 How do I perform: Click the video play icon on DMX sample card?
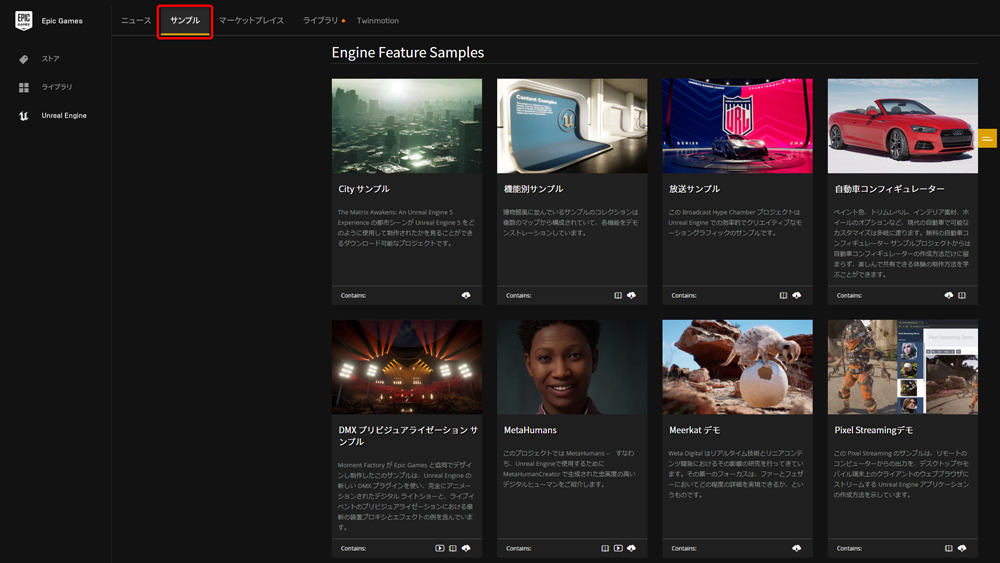click(x=439, y=548)
